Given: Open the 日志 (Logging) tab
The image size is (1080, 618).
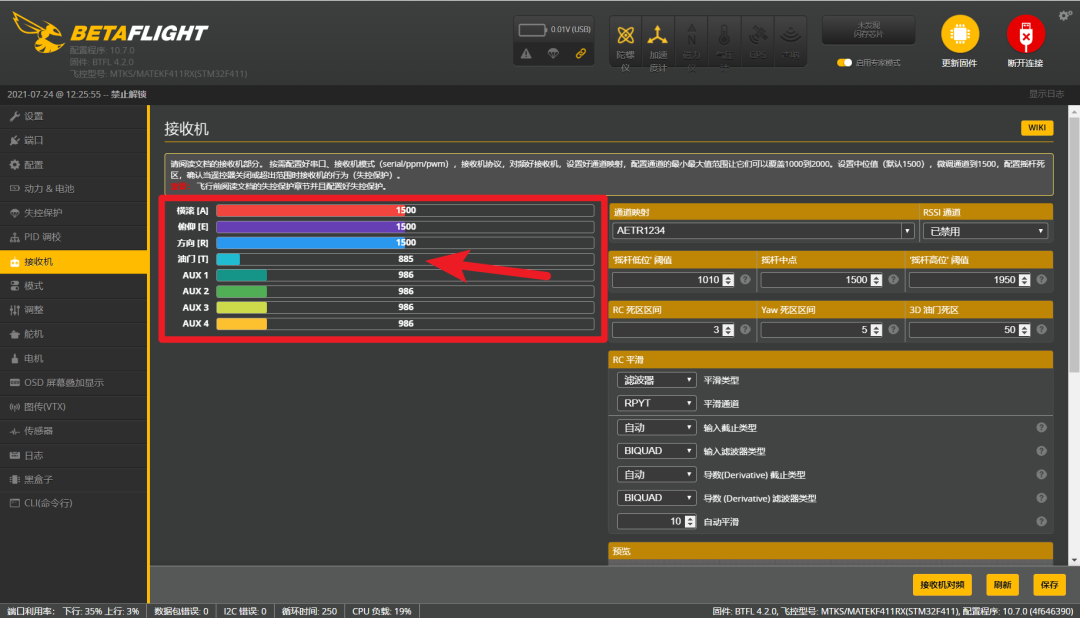Looking at the screenshot, I should 73,455.
